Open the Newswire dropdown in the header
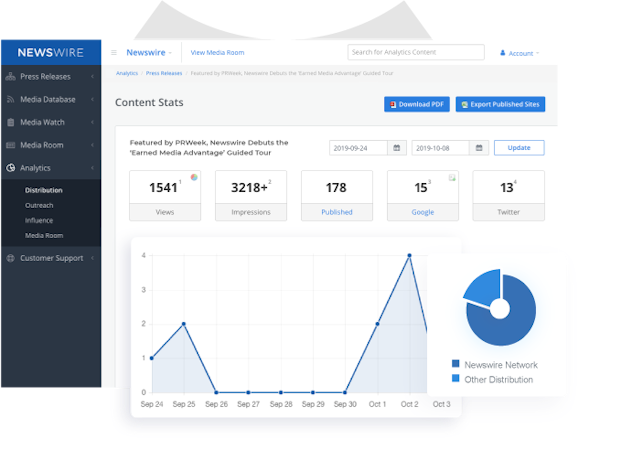The image size is (617, 450). click(x=149, y=53)
